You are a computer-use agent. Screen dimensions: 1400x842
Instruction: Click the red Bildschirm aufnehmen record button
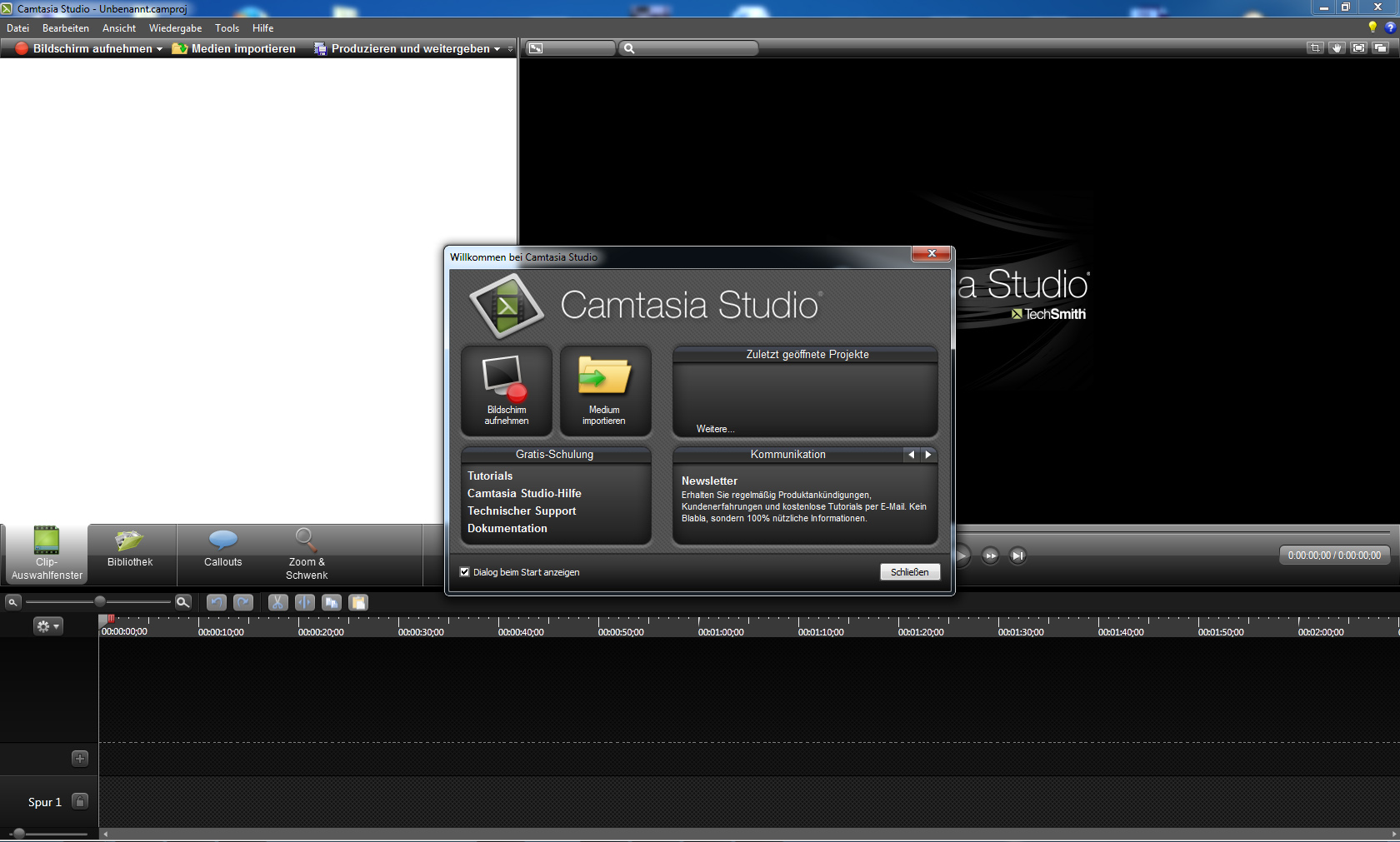22,48
